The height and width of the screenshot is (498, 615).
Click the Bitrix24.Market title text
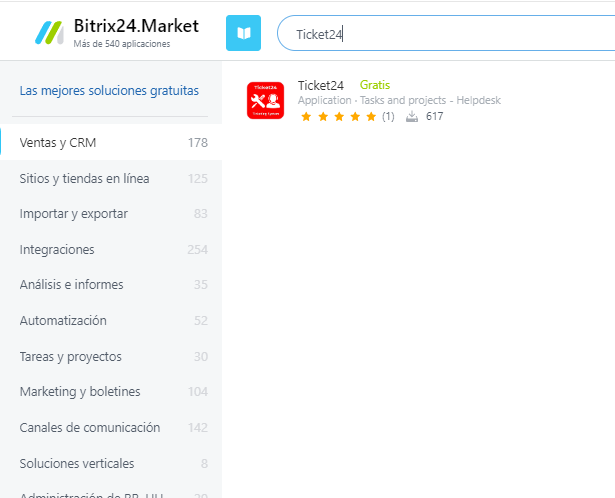(136, 26)
